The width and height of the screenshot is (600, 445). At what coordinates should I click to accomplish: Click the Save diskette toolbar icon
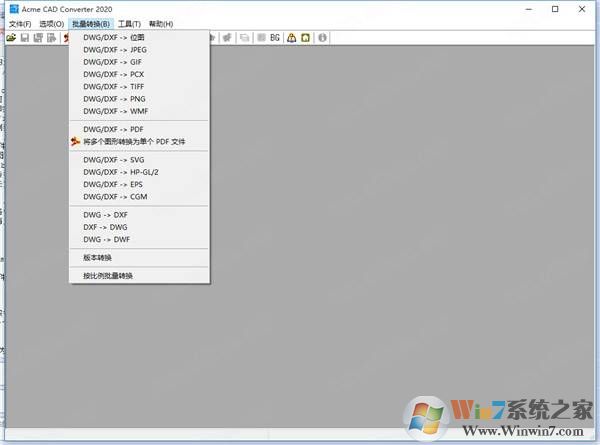point(25,37)
